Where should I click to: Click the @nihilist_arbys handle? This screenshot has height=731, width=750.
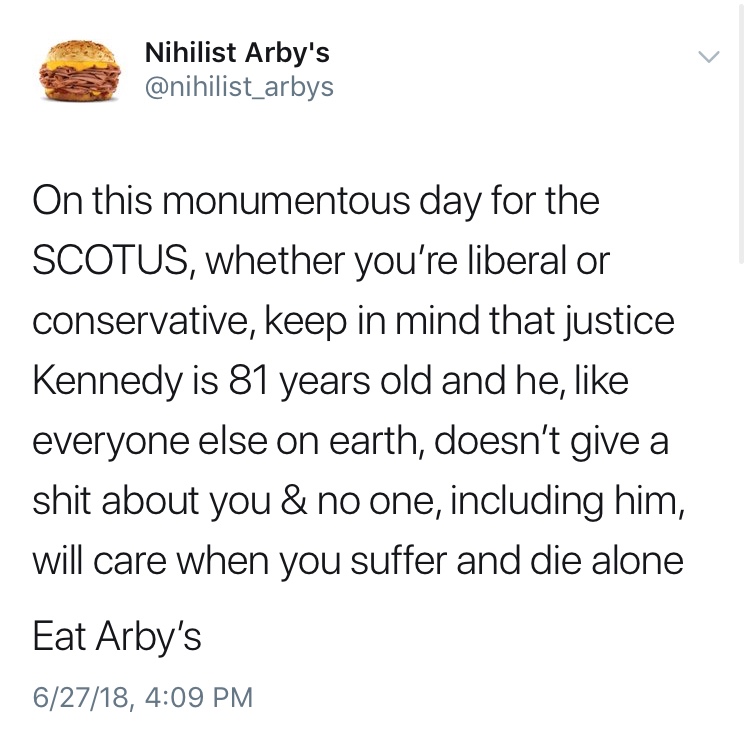coord(240,88)
